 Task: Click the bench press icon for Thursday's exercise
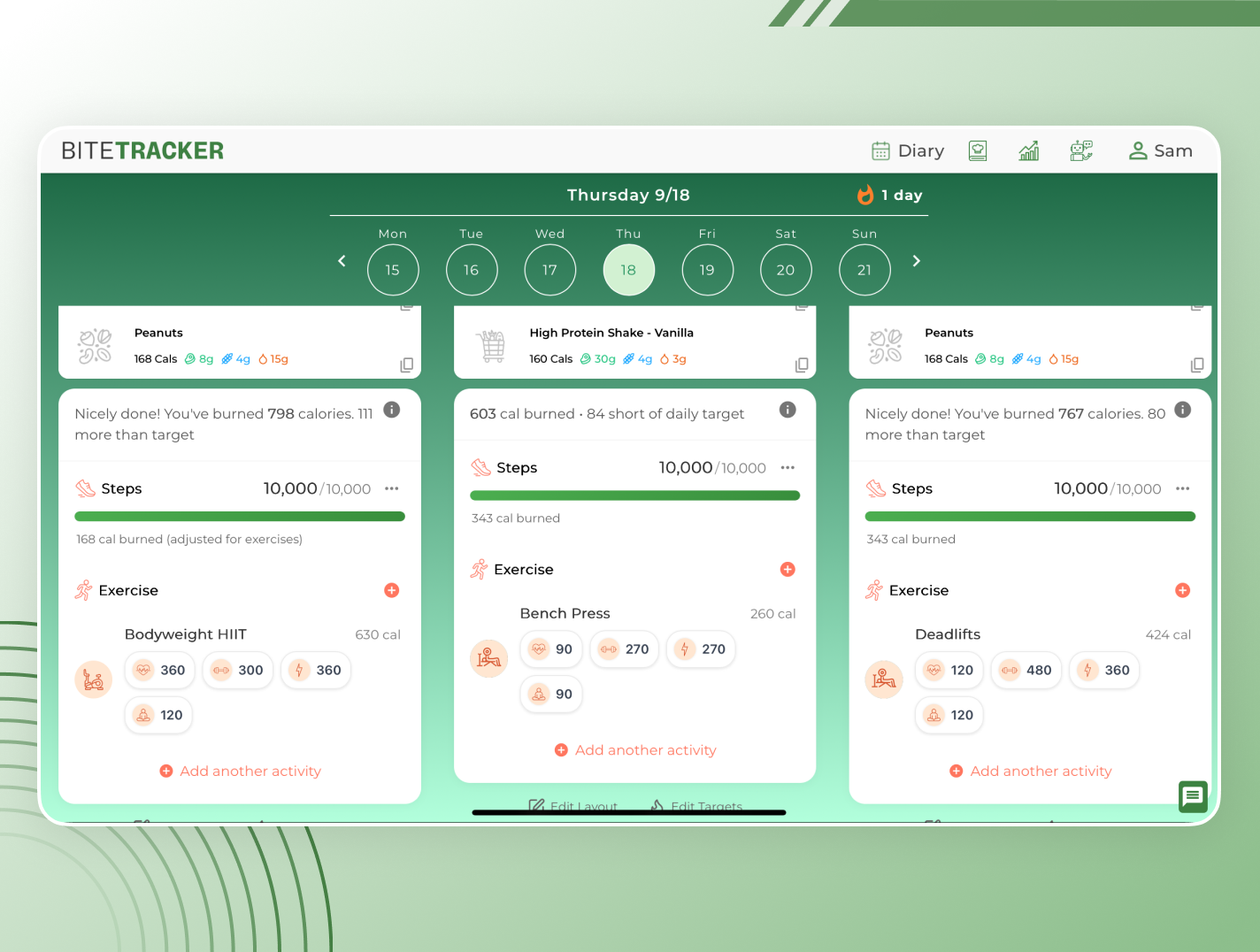(x=488, y=658)
